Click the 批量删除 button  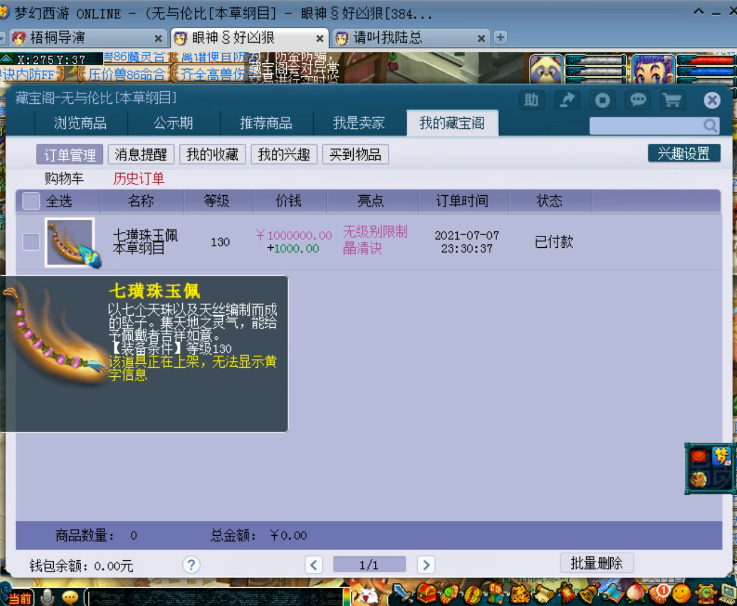click(596, 563)
